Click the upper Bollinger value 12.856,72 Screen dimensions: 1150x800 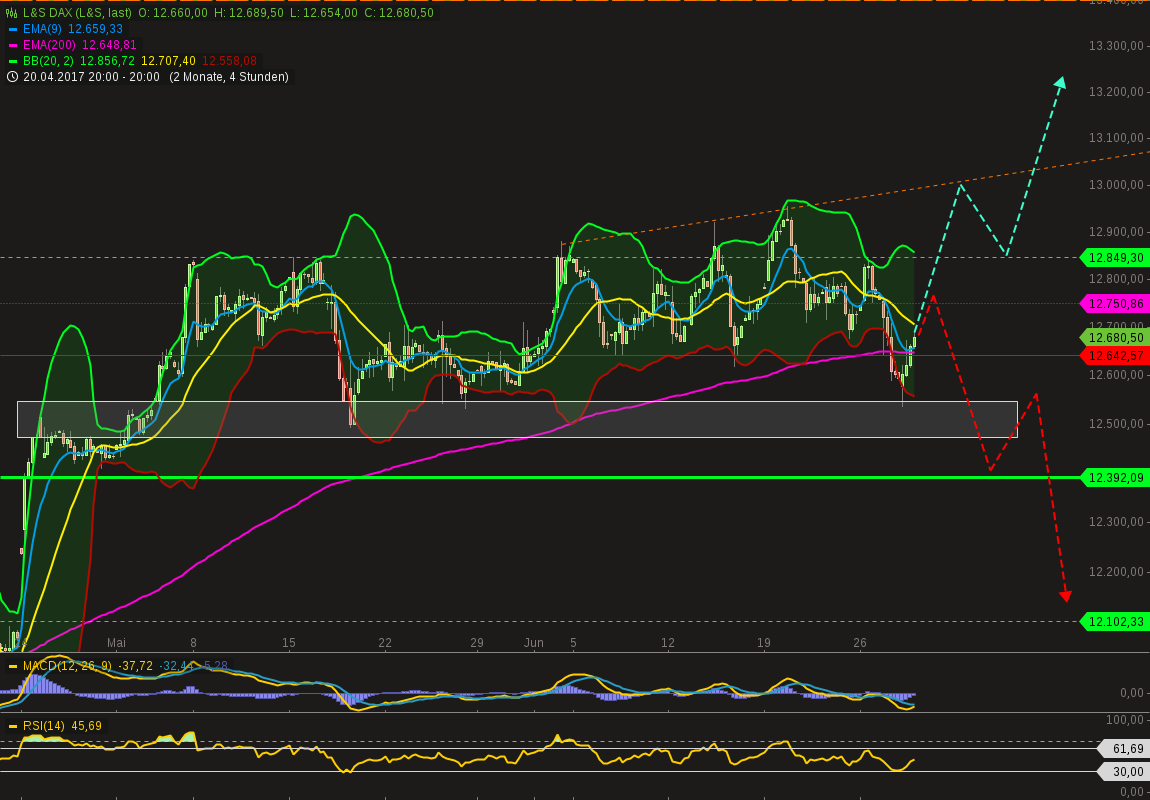coord(108,61)
